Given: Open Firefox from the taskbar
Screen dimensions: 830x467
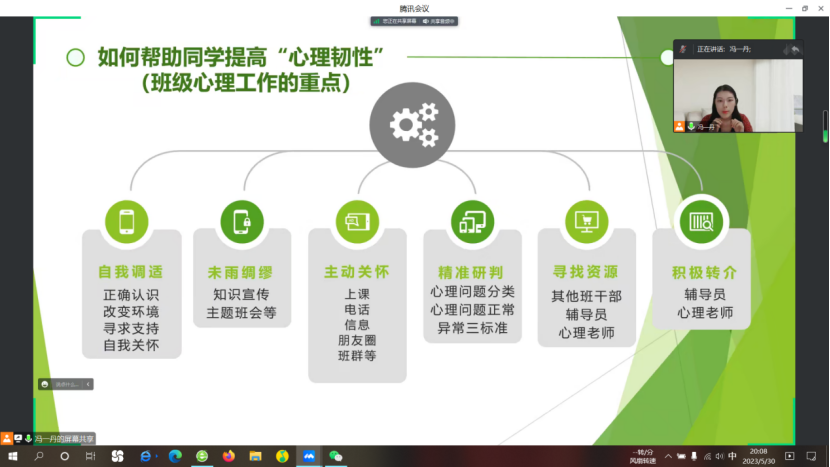Looking at the screenshot, I should [x=228, y=456].
